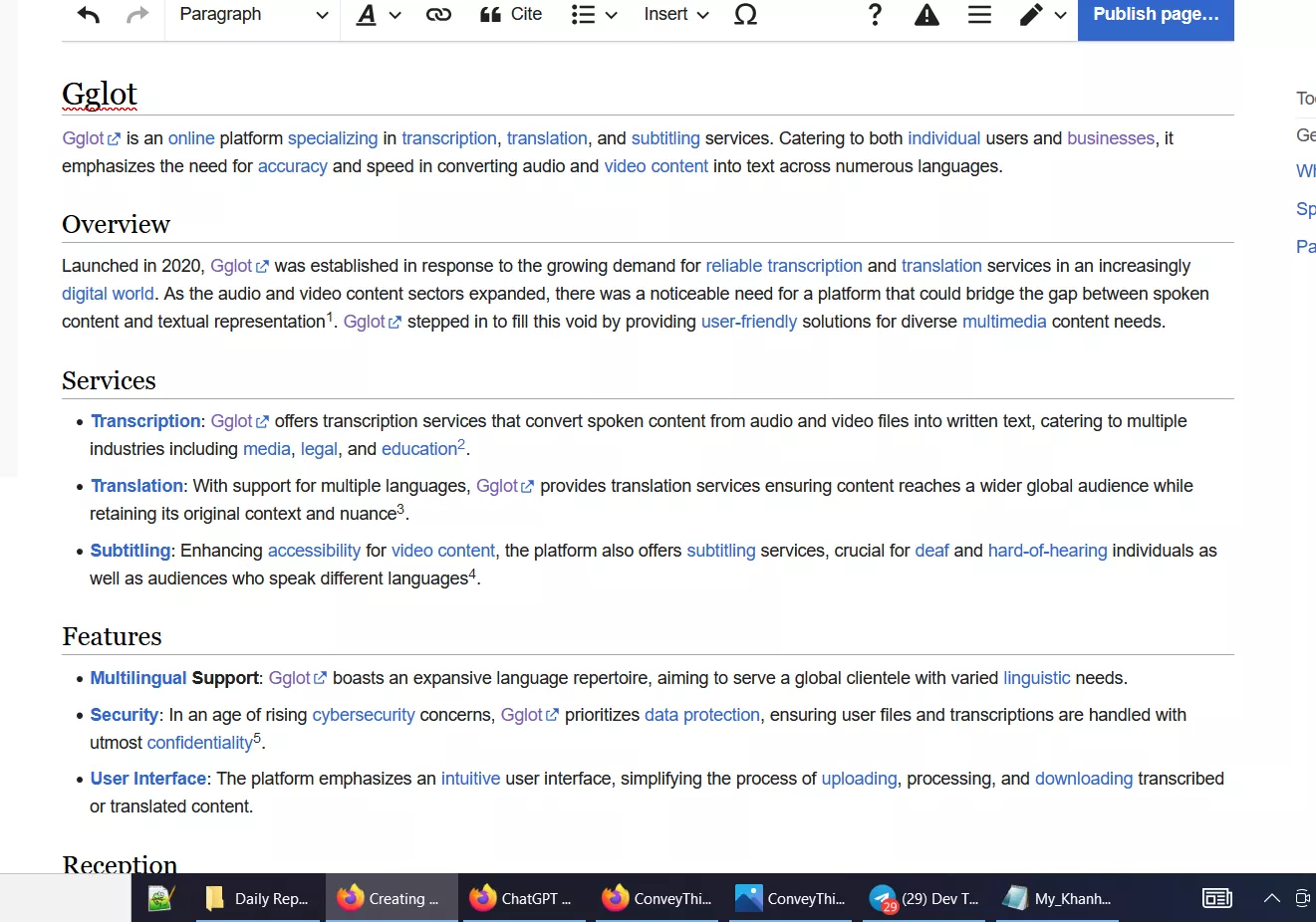Open the edit notices warning icon
The image size is (1316, 922).
[x=926, y=15]
